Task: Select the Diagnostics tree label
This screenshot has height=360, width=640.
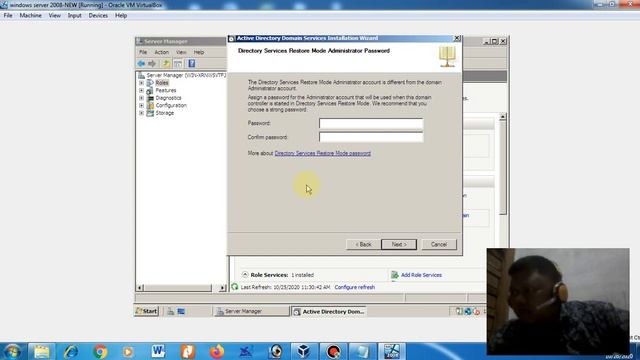Action: (x=168, y=98)
